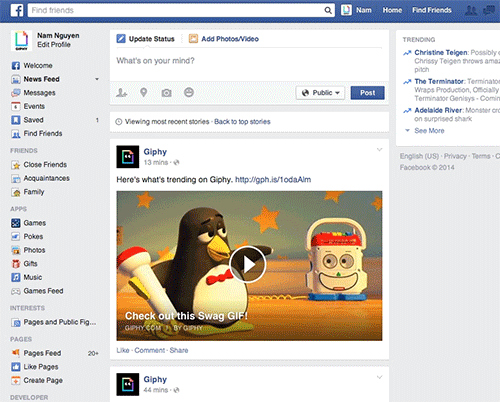
Task: Click the 13 mins timestamp
Action: click(156, 163)
